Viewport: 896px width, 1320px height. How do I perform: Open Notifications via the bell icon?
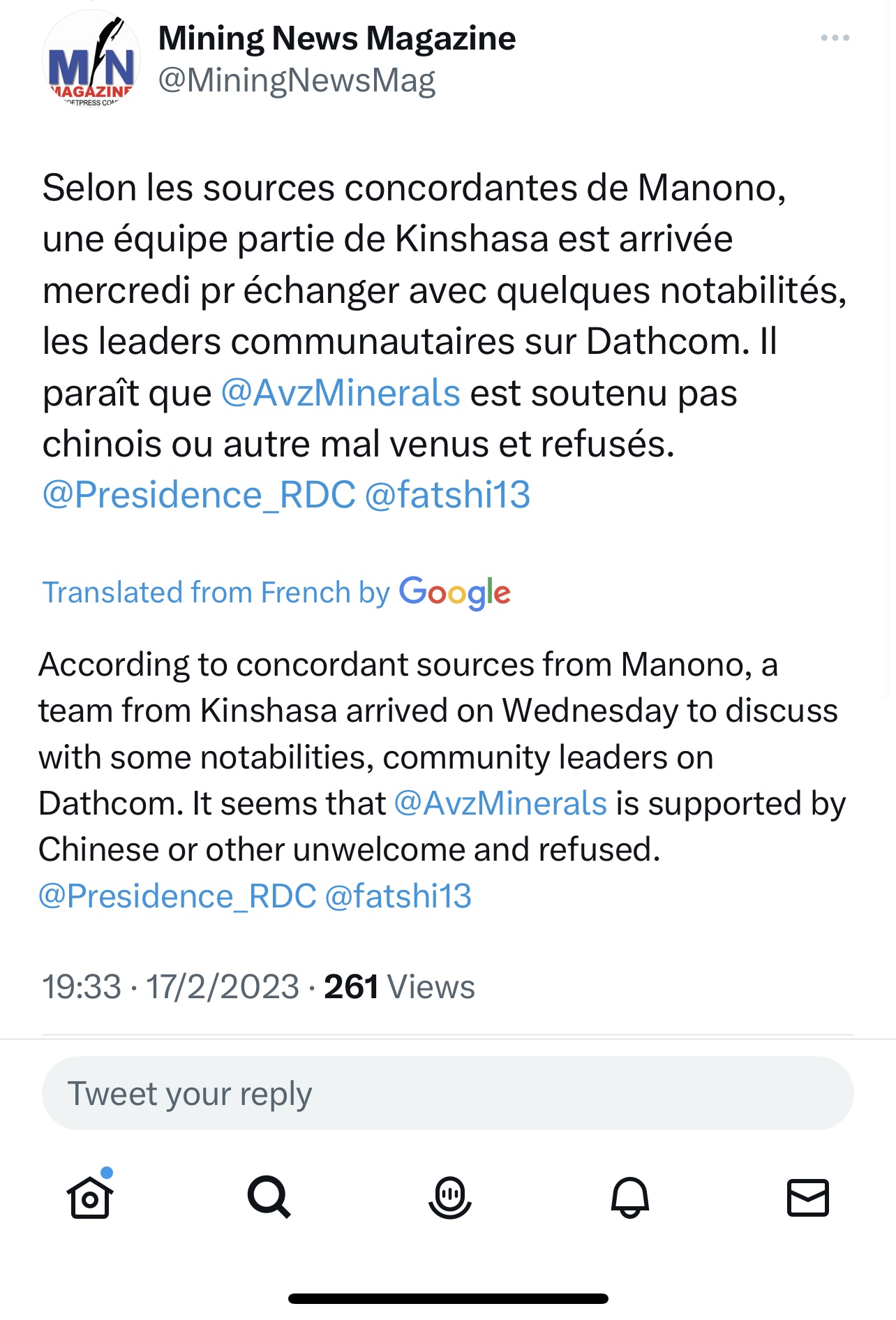[x=630, y=1196]
